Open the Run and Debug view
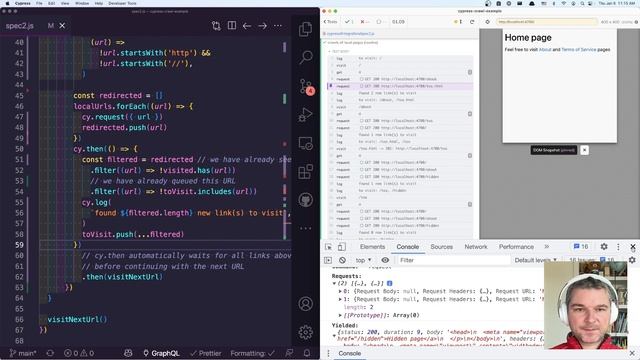 pyautogui.click(x=305, y=115)
